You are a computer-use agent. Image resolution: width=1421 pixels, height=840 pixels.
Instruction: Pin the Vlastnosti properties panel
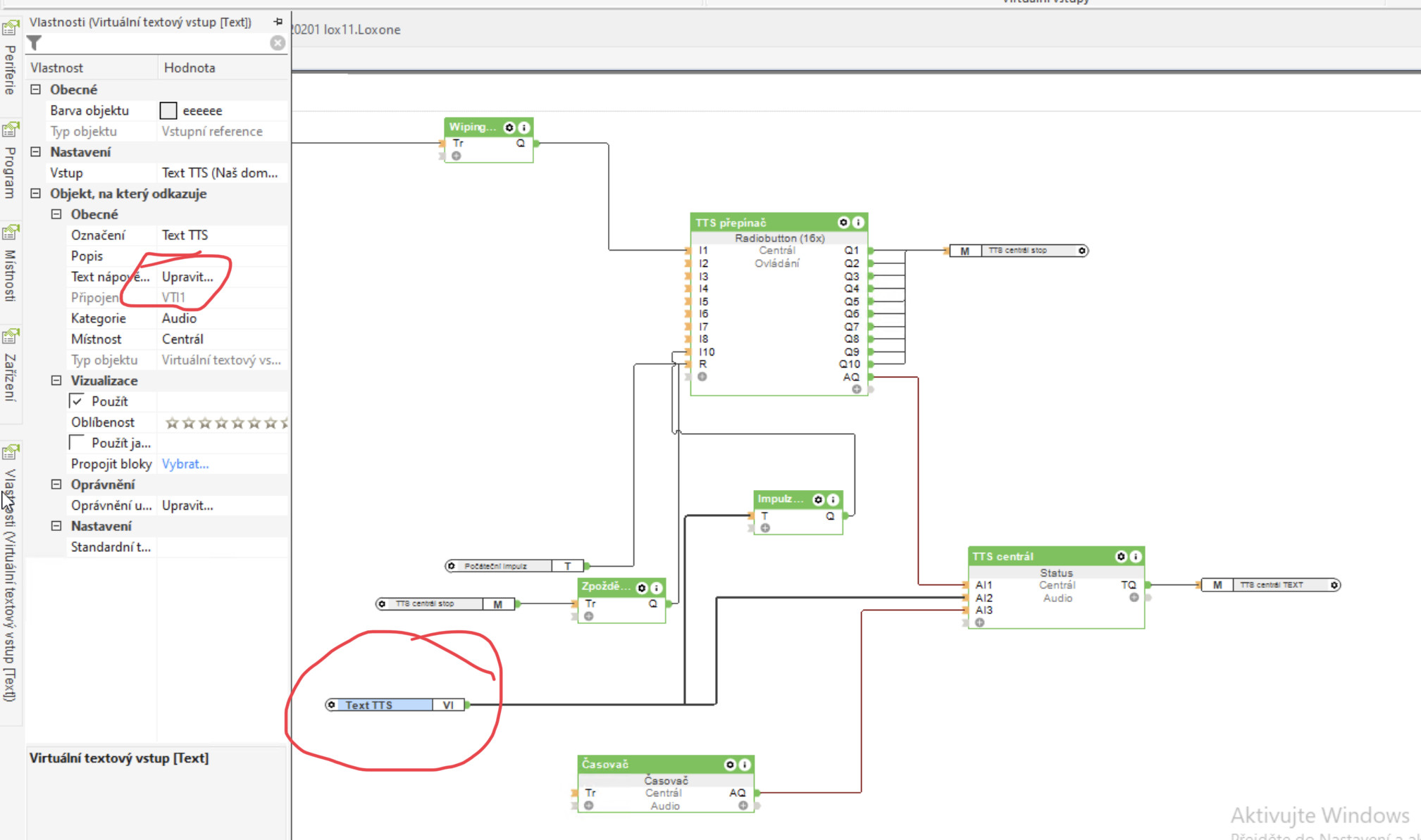click(278, 22)
